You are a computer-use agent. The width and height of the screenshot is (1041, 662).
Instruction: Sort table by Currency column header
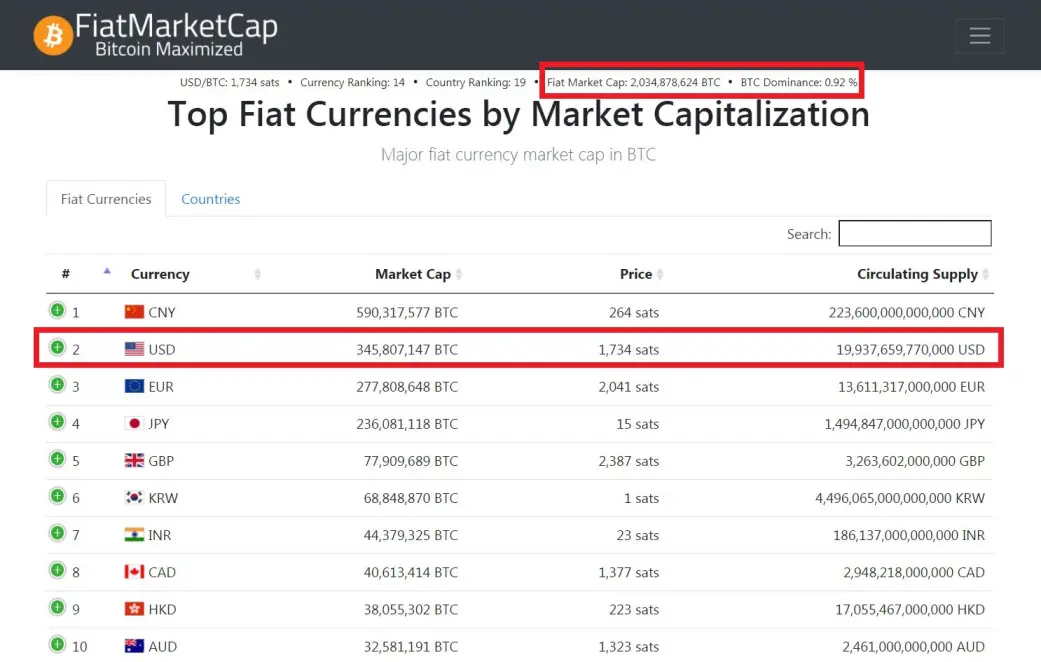pyautogui.click(x=160, y=274)
